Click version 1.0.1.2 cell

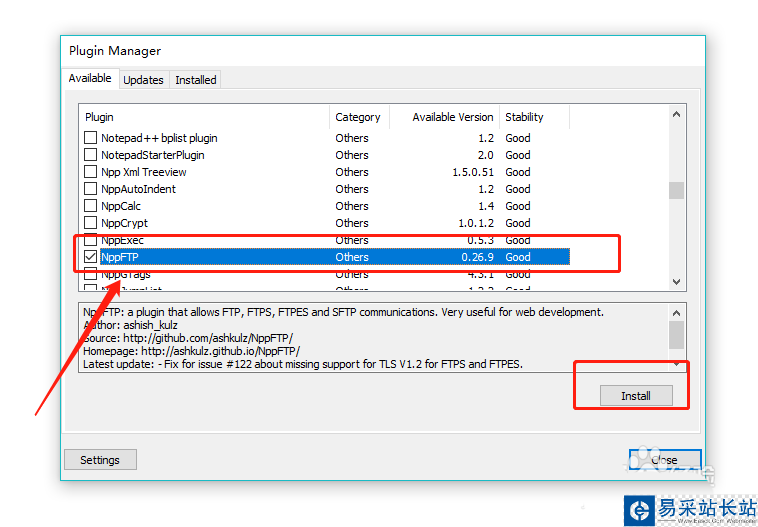[x=476, y=223]
